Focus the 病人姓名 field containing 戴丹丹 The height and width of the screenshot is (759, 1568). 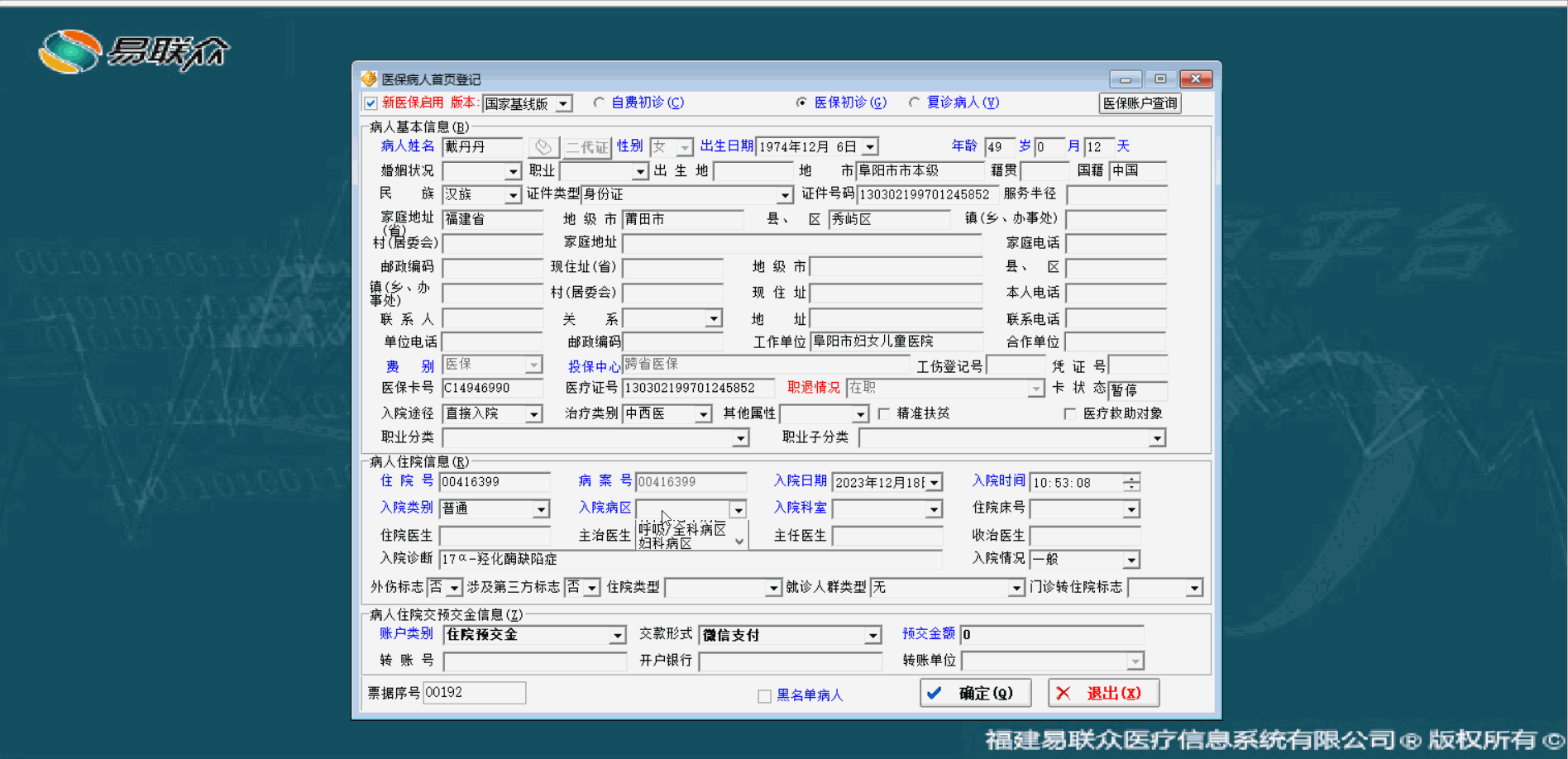[482, 147]
